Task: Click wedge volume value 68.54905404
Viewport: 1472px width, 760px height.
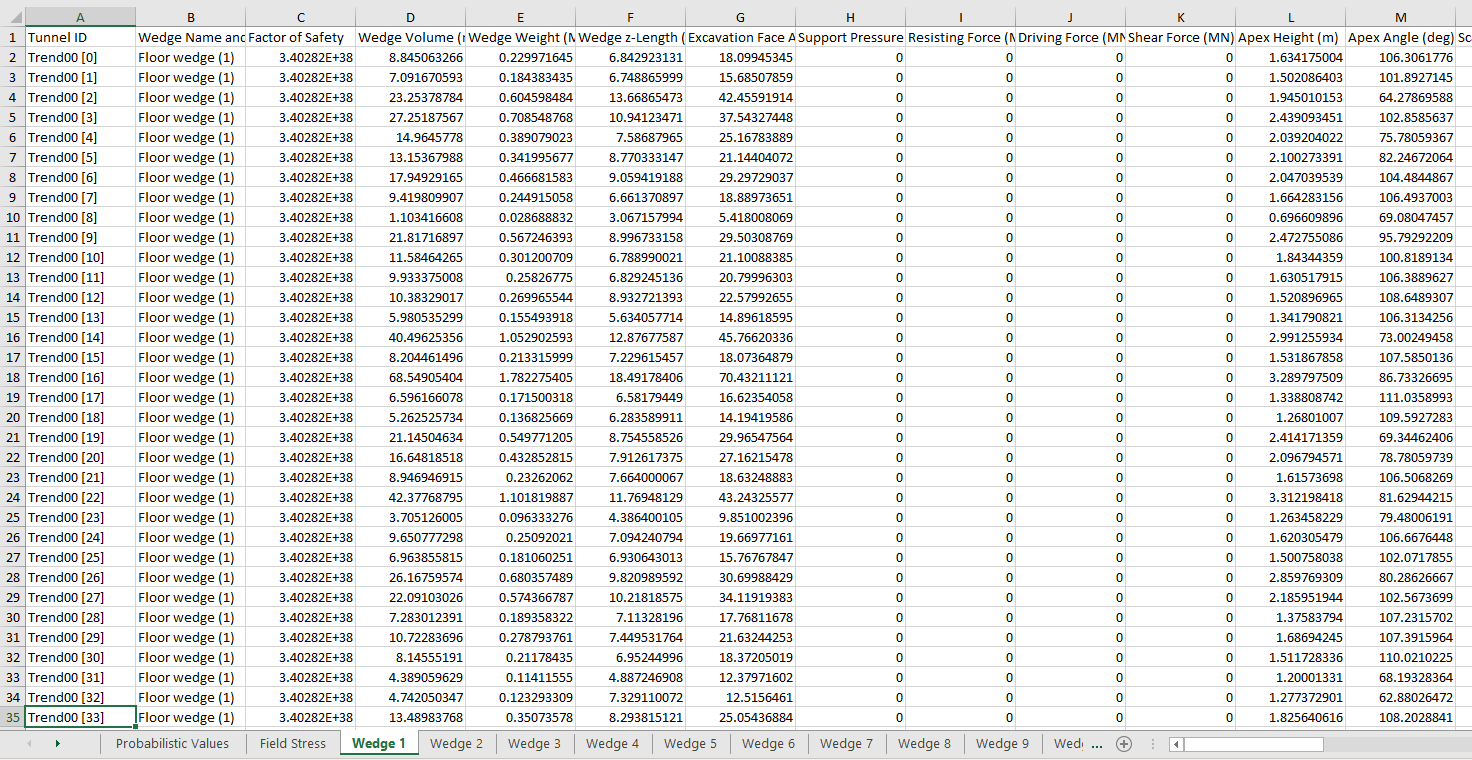Action: tap(410, 377)
